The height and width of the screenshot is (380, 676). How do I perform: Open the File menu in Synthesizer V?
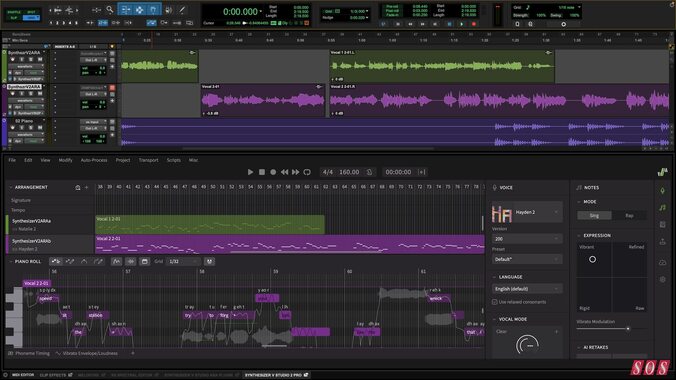pyautogui.click(x=12, y=160)
